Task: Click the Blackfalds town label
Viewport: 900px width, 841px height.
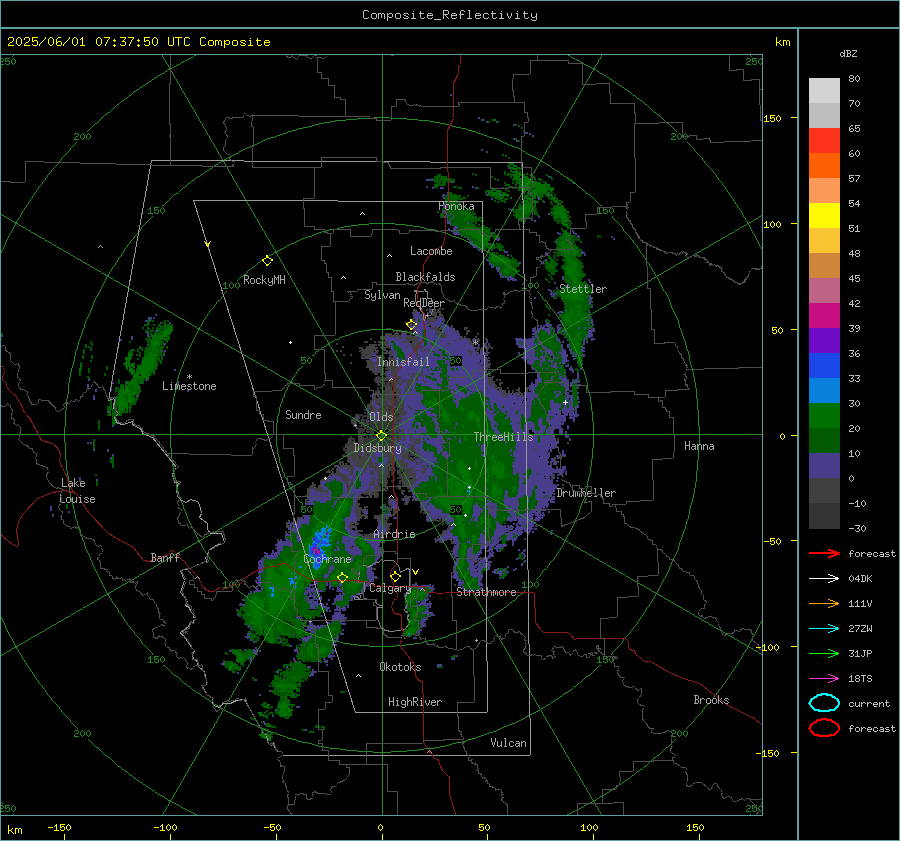Action: pos(425,277)
